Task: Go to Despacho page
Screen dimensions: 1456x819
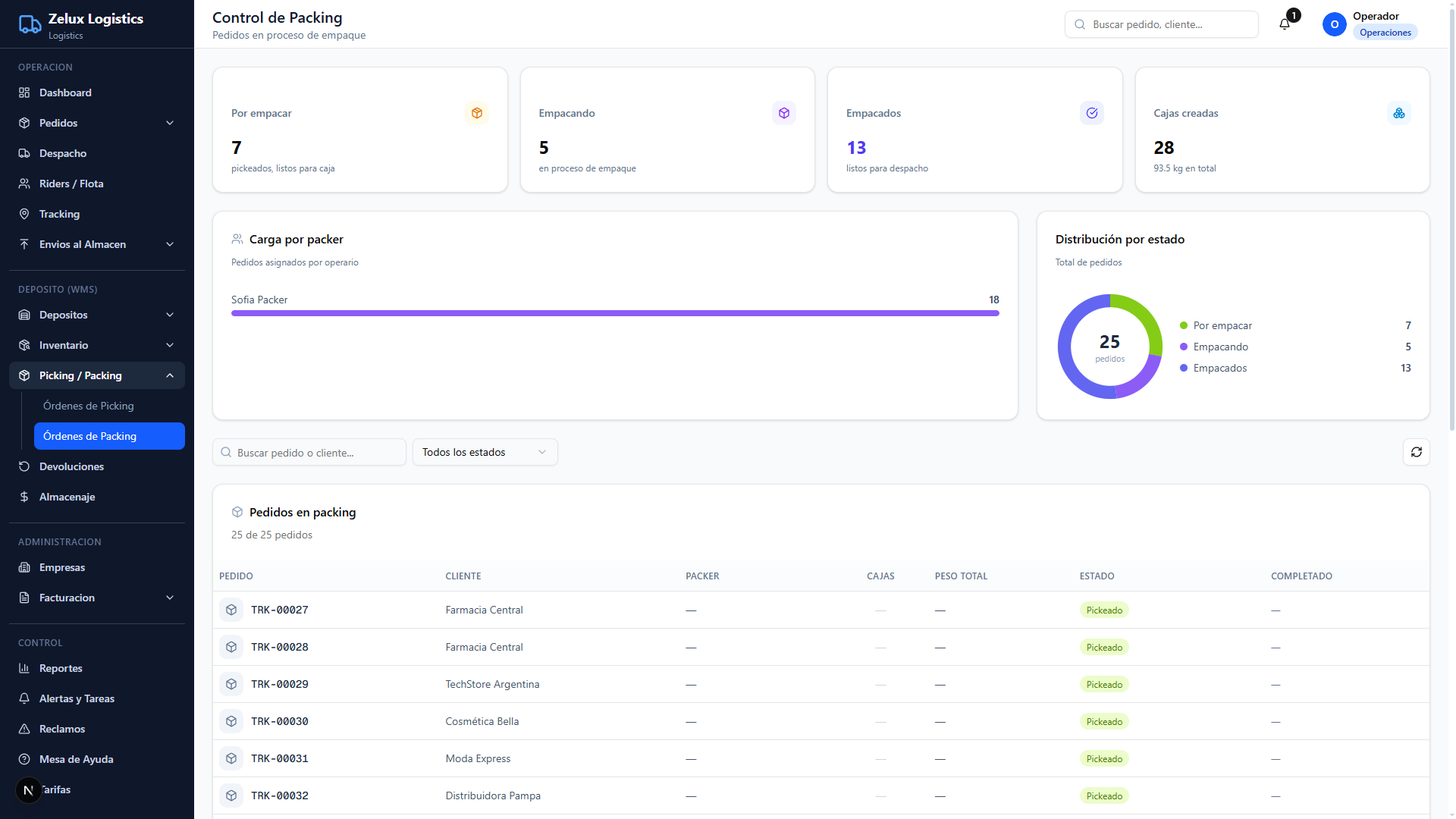Action: [97, 153]
